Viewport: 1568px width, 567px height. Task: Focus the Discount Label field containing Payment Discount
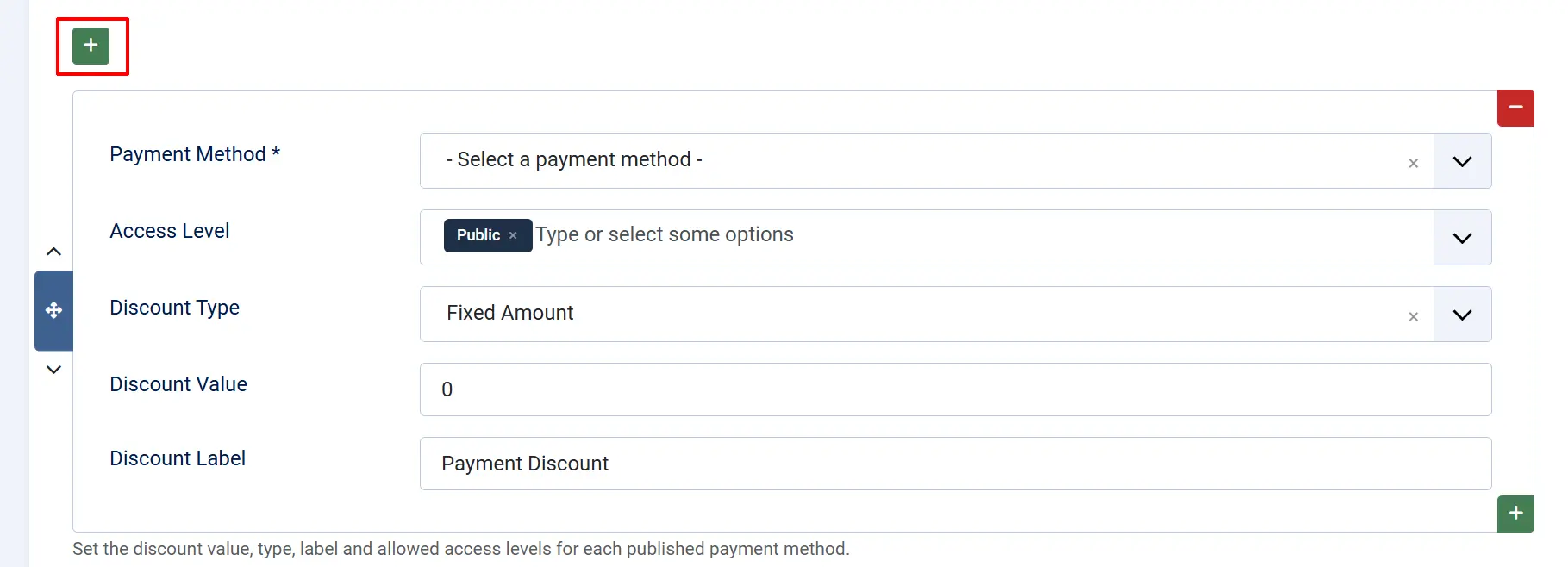pyautogui.click(x=955, y=464)
